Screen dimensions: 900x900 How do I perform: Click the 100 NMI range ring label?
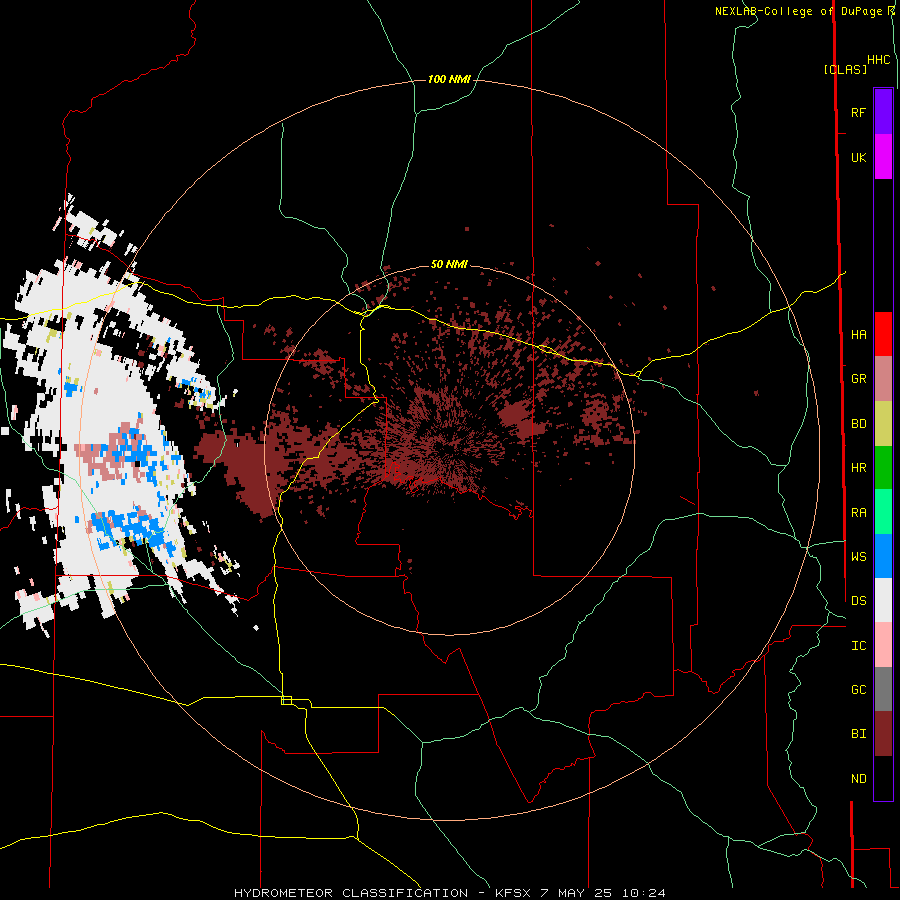[449, 79]
